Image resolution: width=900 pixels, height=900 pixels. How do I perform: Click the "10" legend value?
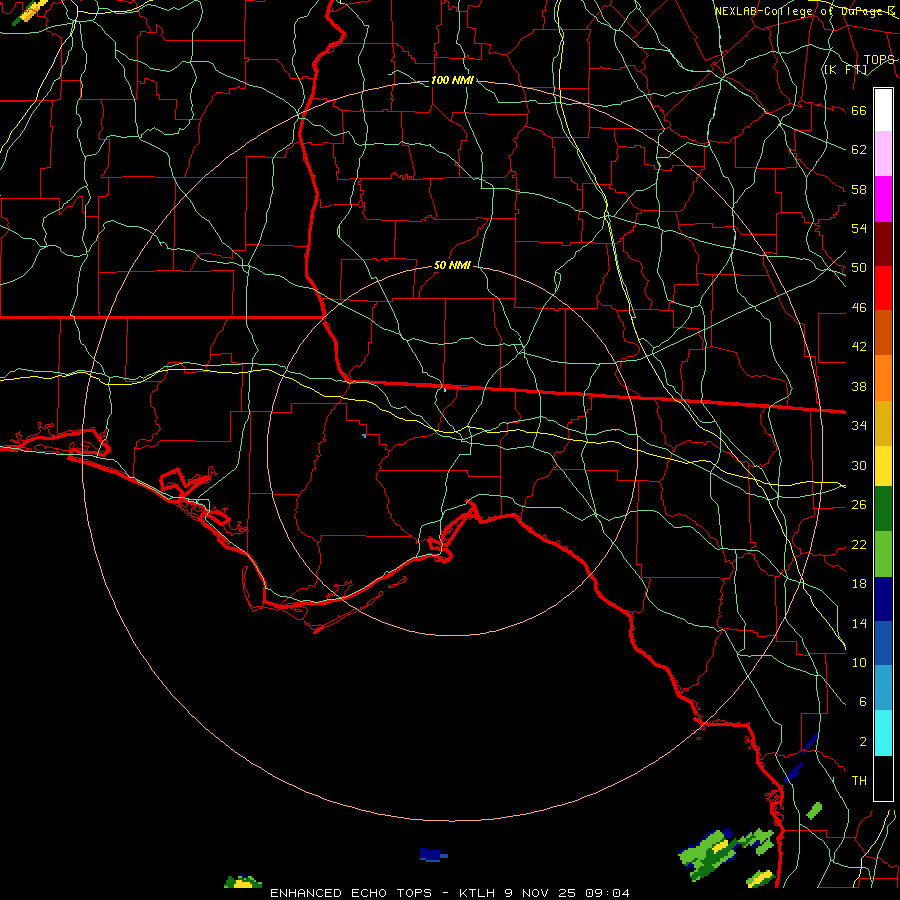[x=859, y=663]
